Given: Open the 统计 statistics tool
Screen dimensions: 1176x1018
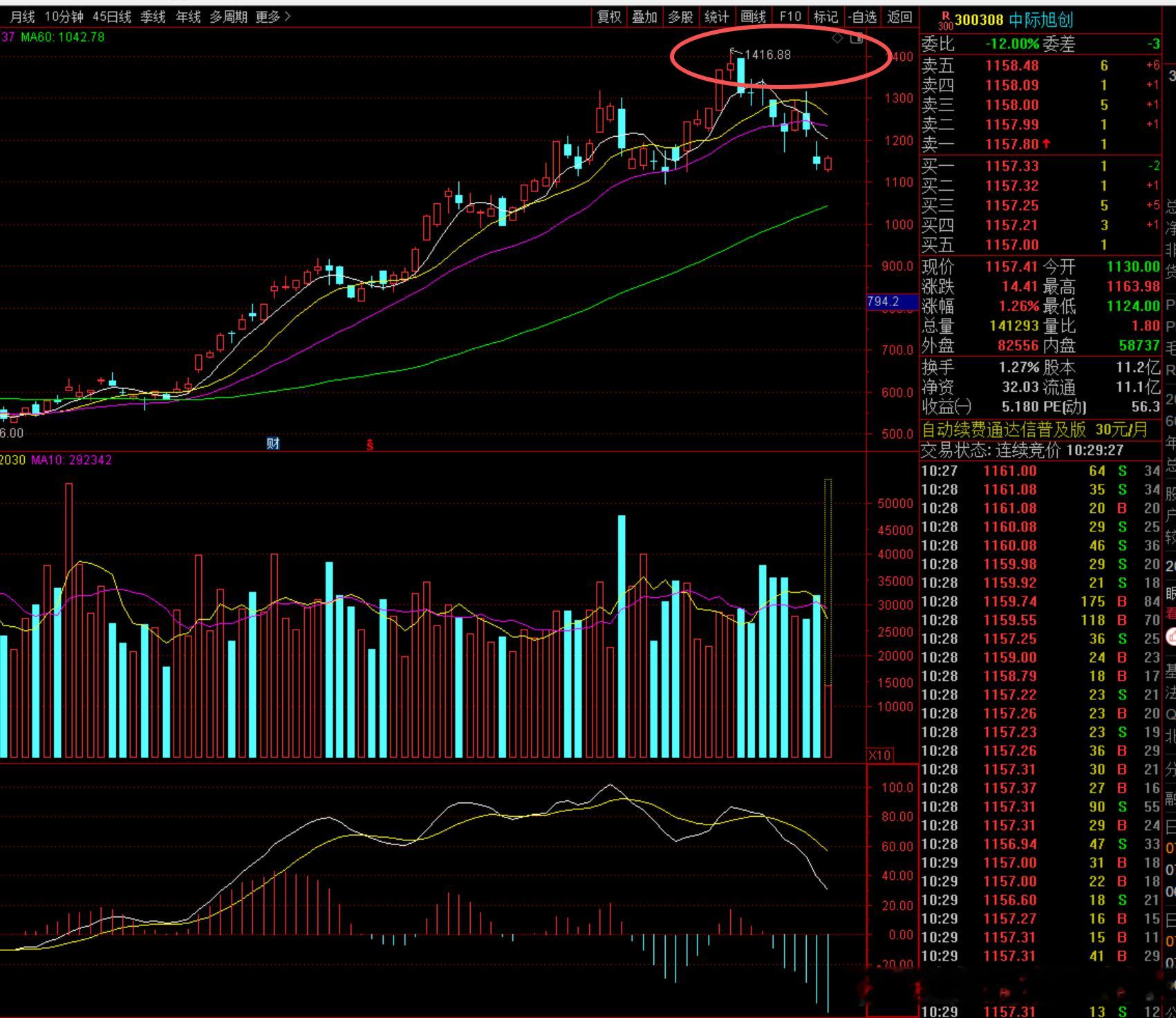Looking at the screenshot, I should click(x=716, y=17).
